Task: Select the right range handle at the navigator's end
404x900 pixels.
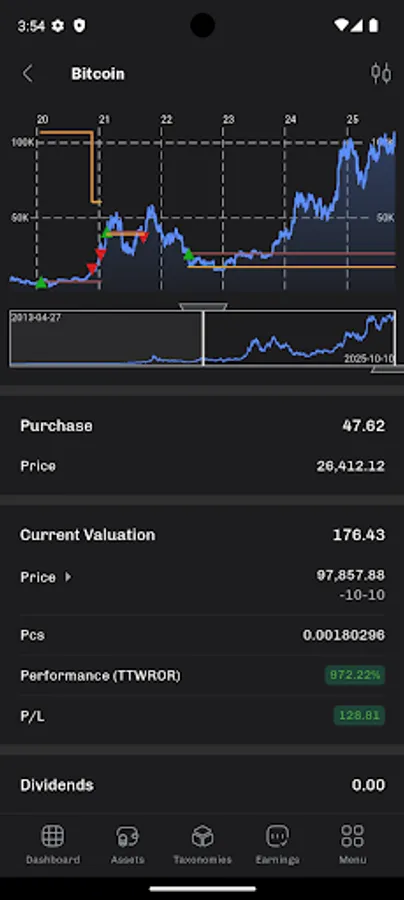Action: point(389,369)
